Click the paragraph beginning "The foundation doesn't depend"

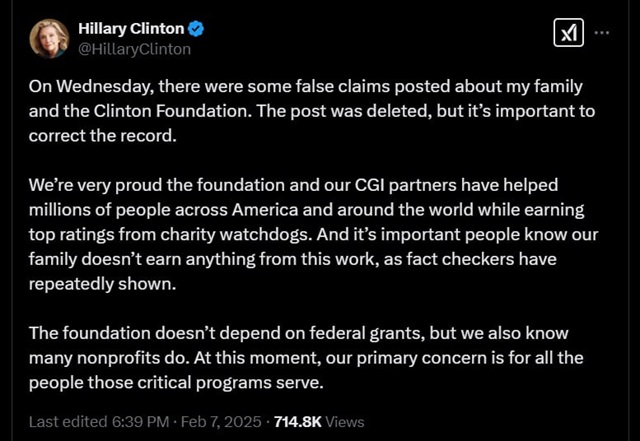306,358
